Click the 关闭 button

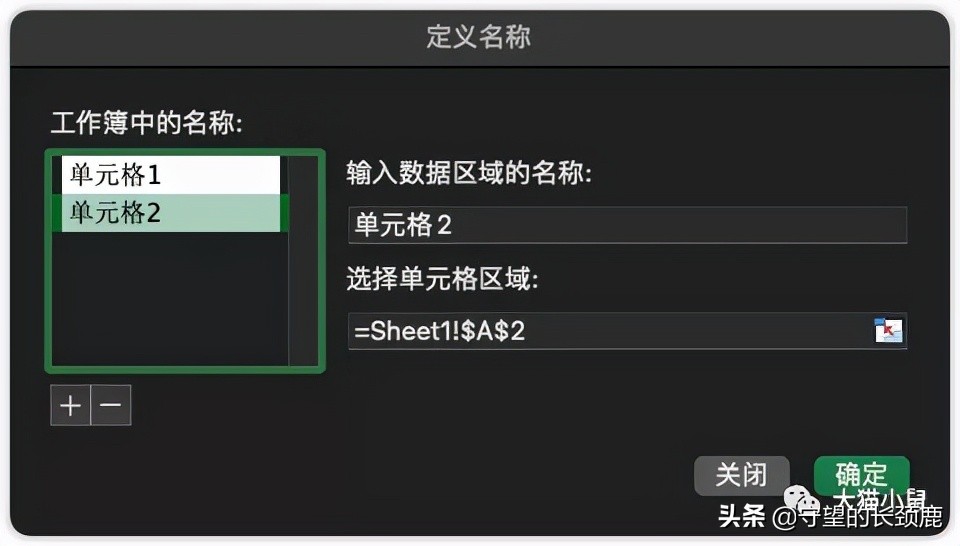click(741, 475)
